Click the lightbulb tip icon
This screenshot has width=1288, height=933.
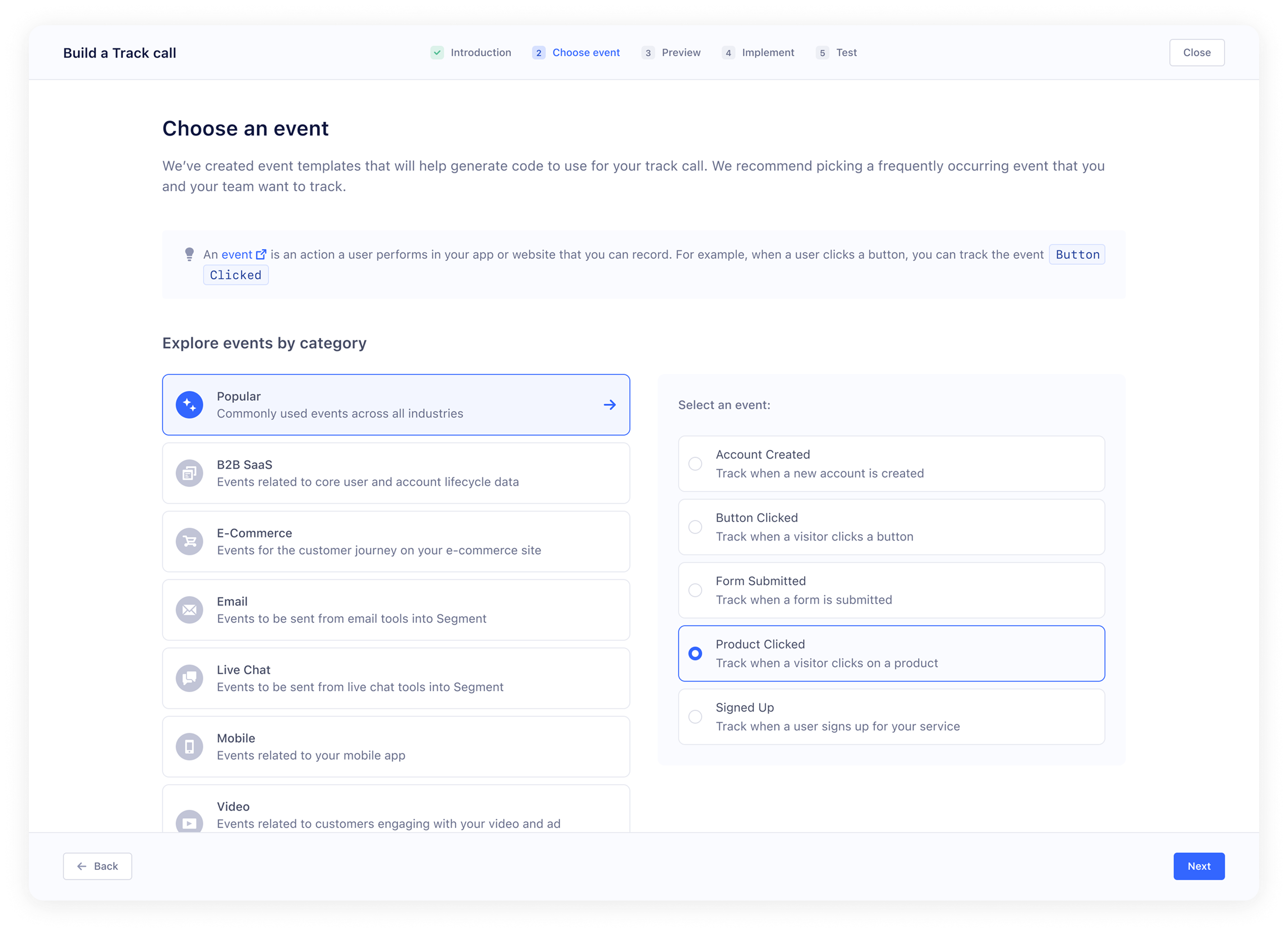click(x=189, y=254)
